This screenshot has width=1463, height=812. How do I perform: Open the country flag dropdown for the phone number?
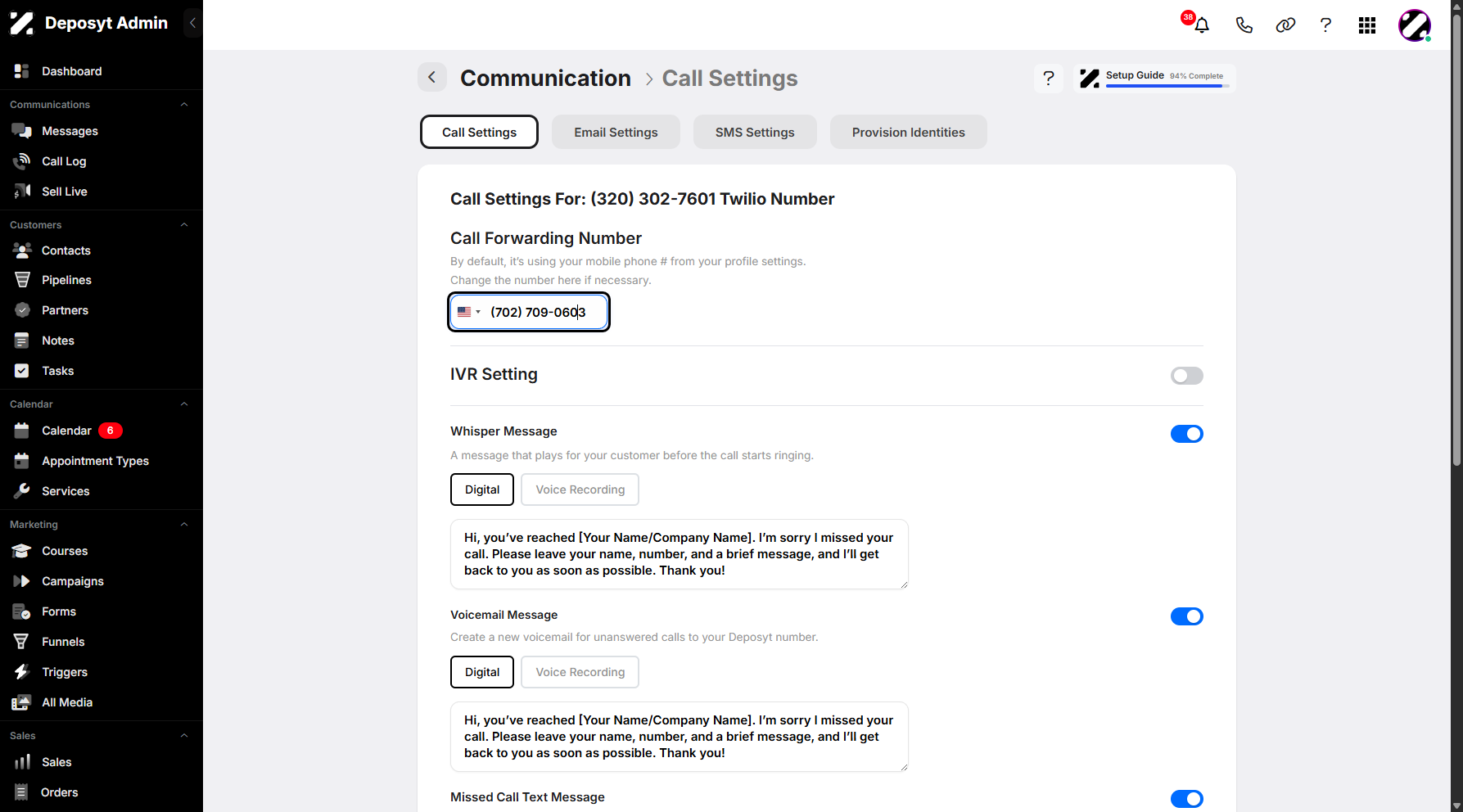pos(469,312)
